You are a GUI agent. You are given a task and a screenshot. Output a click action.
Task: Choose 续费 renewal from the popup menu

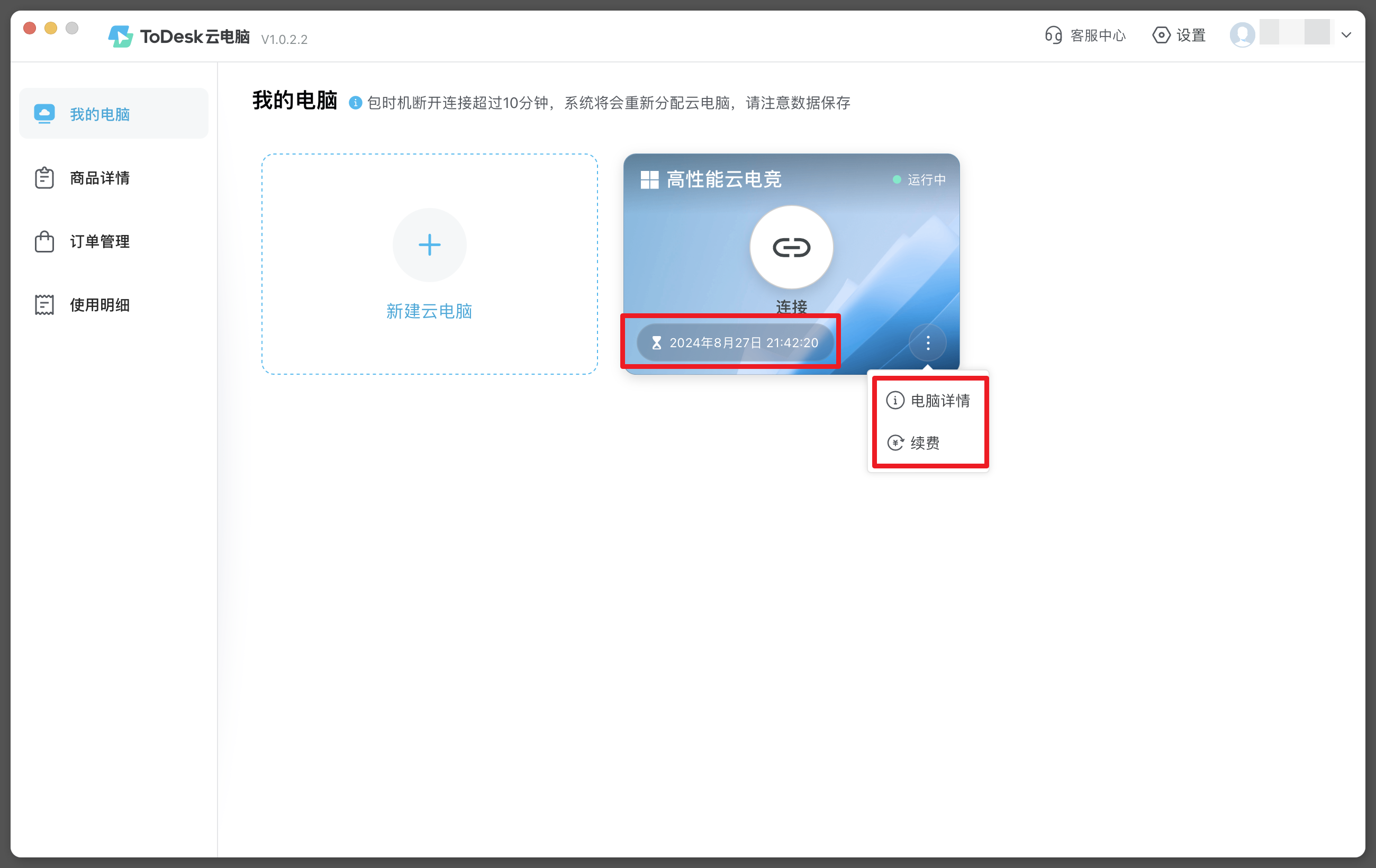point(924,443)
